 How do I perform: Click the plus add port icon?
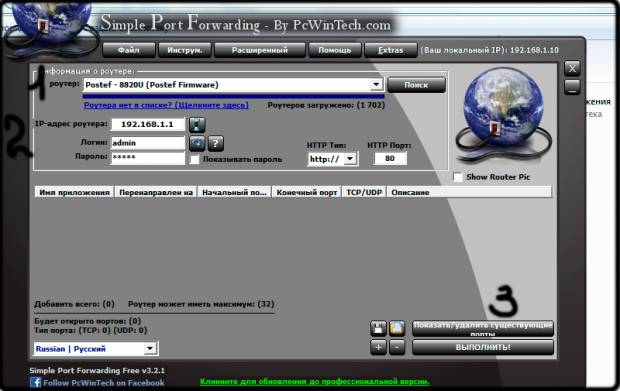(378, 347)
